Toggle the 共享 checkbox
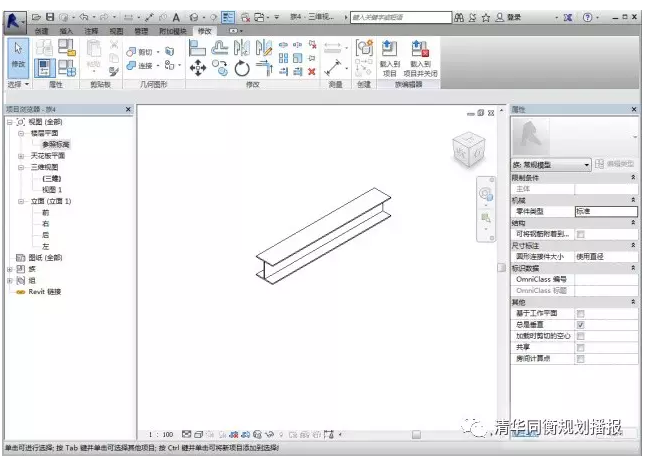This screenshot has width=648, height=459. 580,347
